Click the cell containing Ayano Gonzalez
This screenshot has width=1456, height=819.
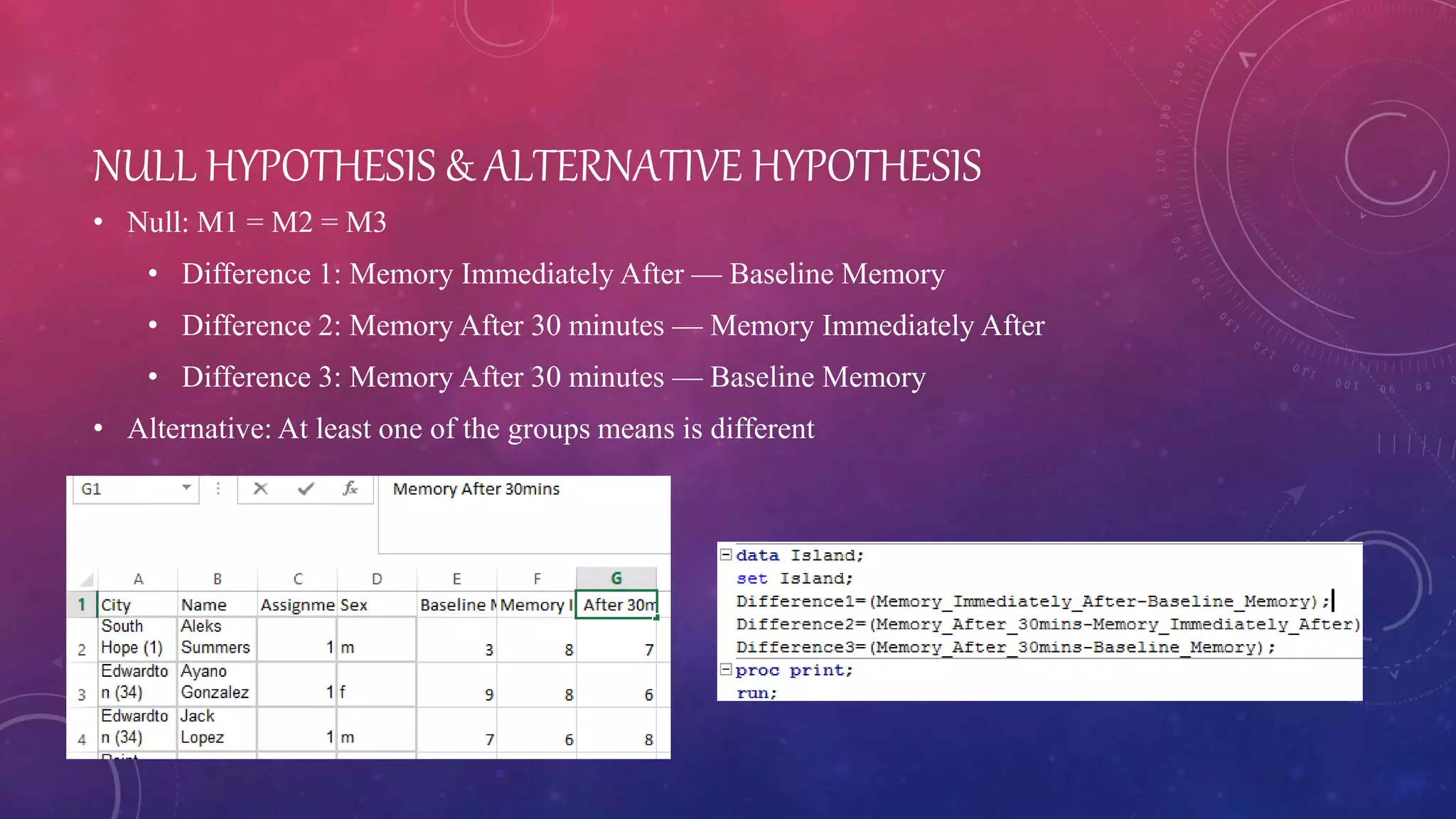[x=216, y=682]
